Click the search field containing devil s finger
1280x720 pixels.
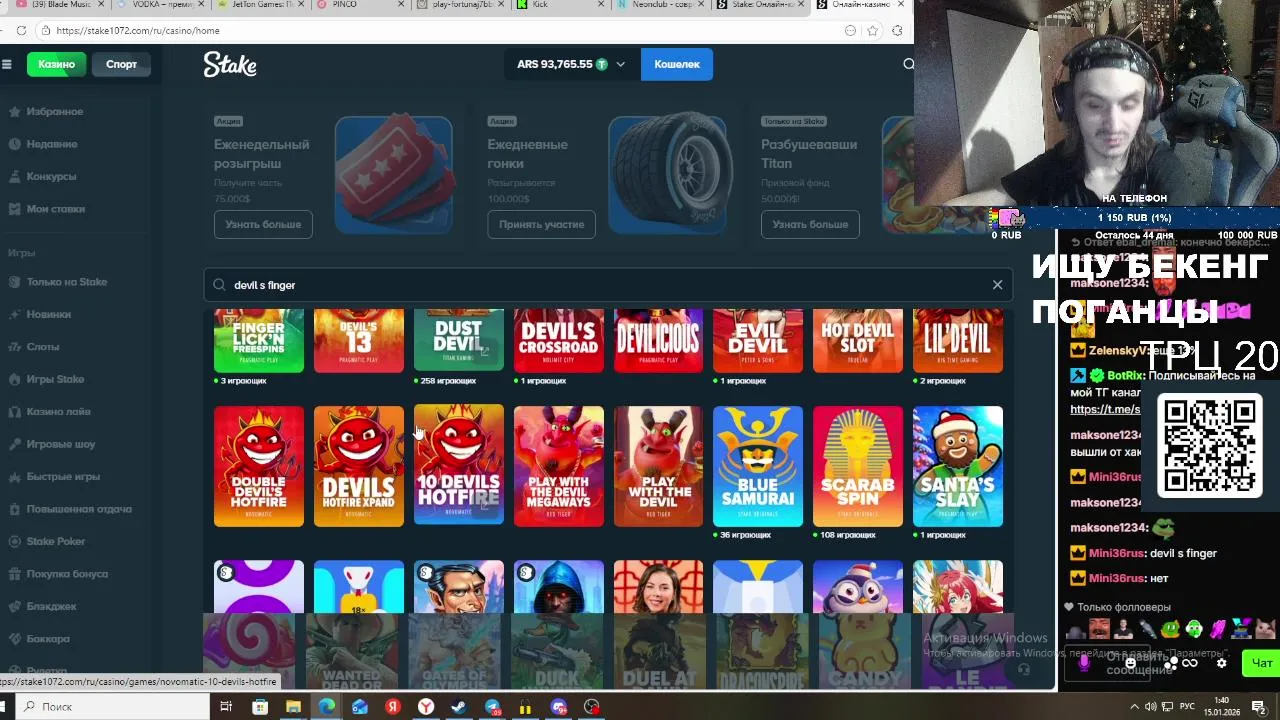(x=608, y=285)
